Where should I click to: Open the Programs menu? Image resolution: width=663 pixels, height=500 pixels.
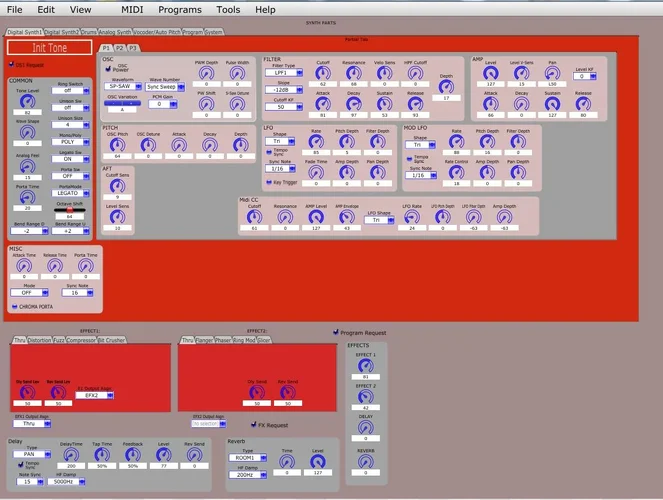pos(179,9)
